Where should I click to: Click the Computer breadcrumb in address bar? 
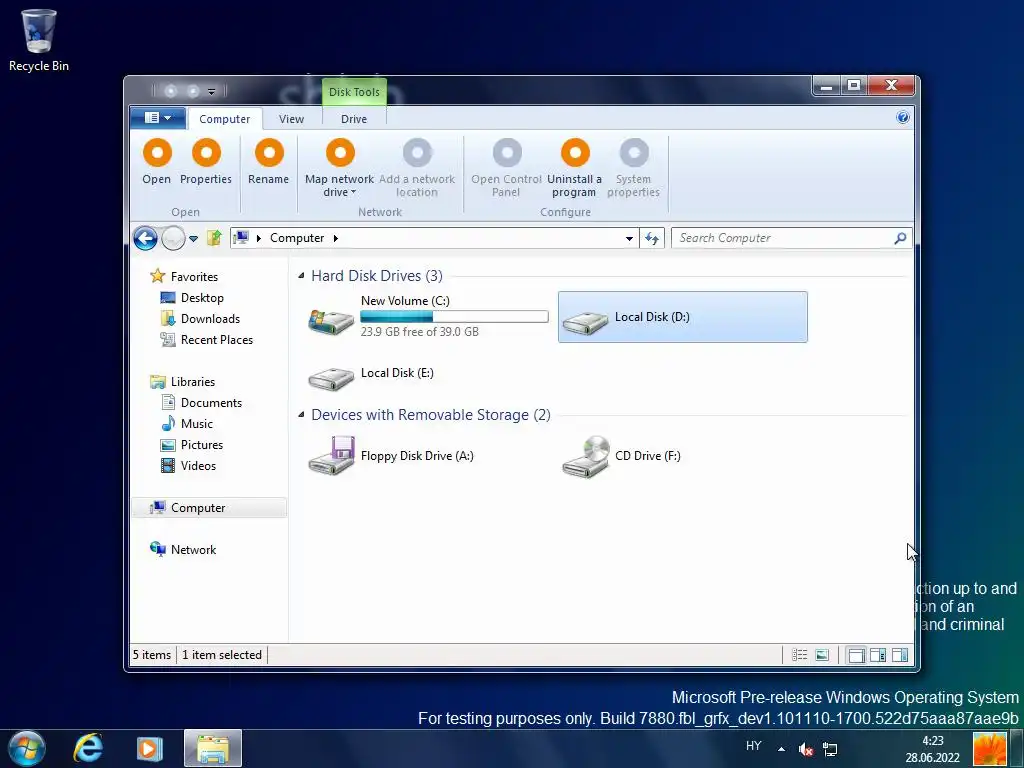point(297,238)
